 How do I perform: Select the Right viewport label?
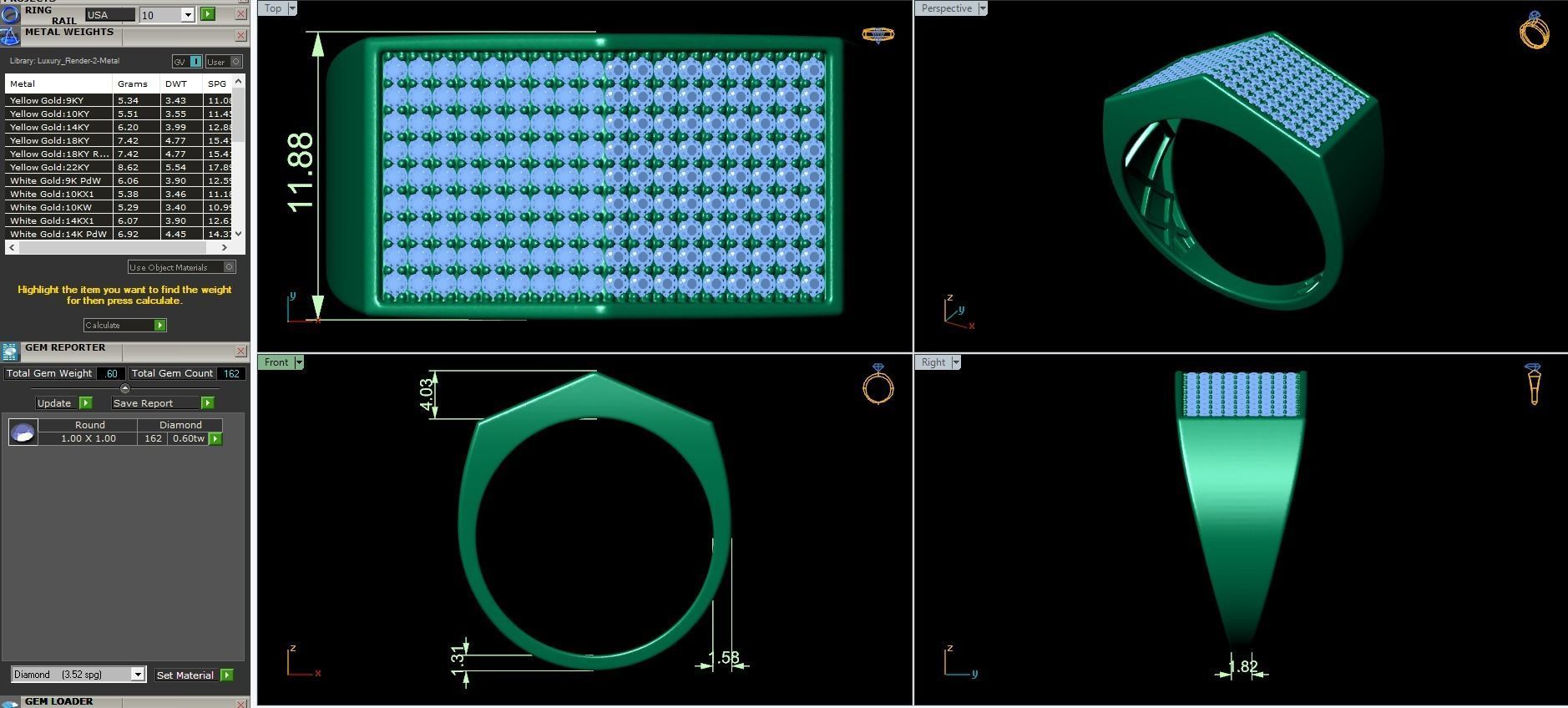933,362
